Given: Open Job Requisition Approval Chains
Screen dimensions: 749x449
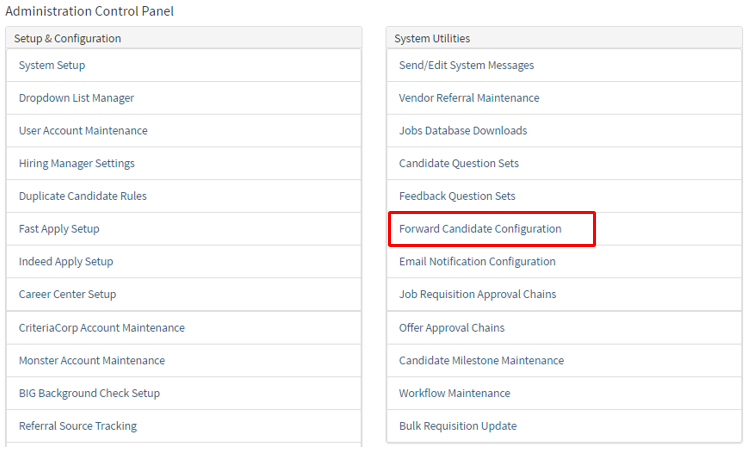Looking at the screenshot, I should 477,294.
